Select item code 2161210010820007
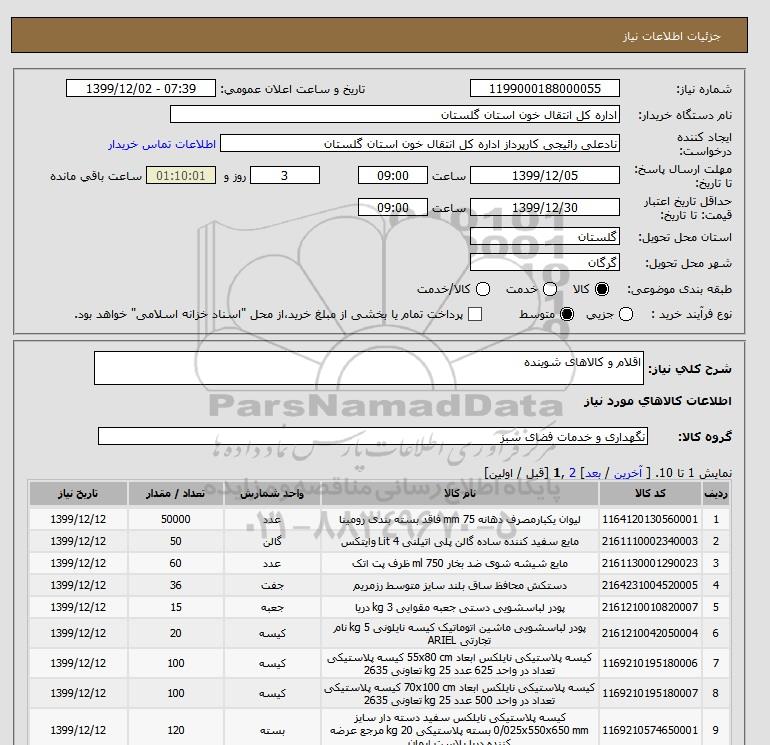This screenshot has width=770, height=745. (650, 607)
